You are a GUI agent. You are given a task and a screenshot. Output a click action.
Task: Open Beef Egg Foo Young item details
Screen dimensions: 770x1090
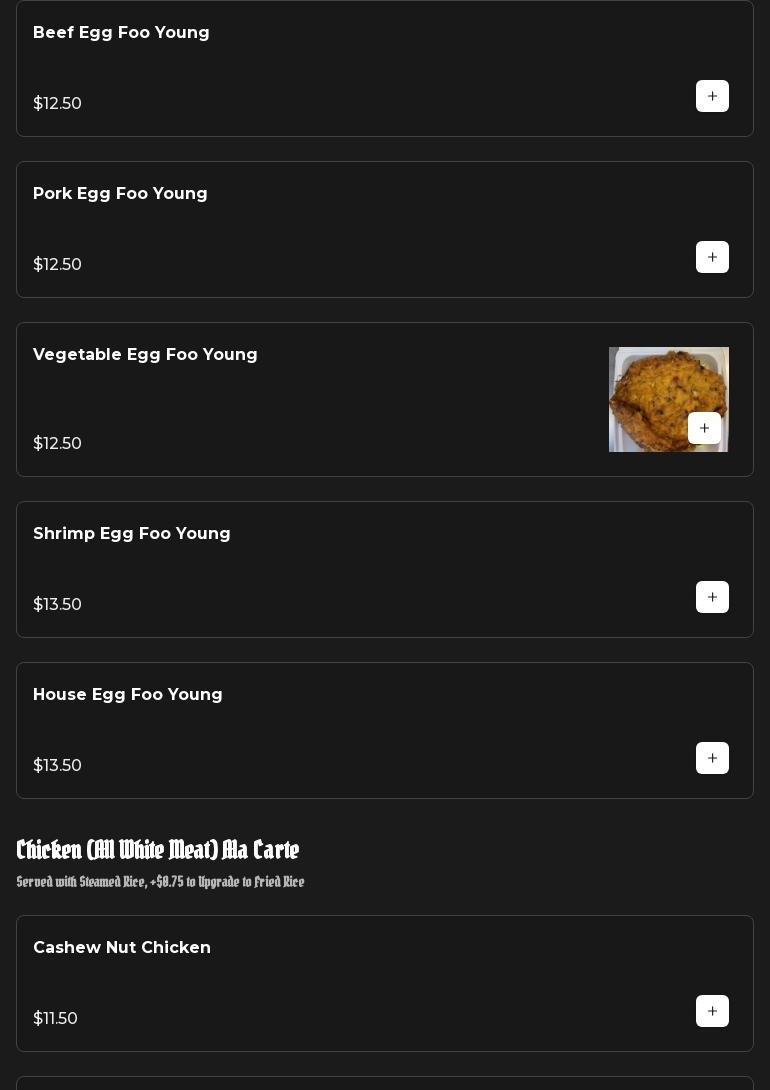121,33
